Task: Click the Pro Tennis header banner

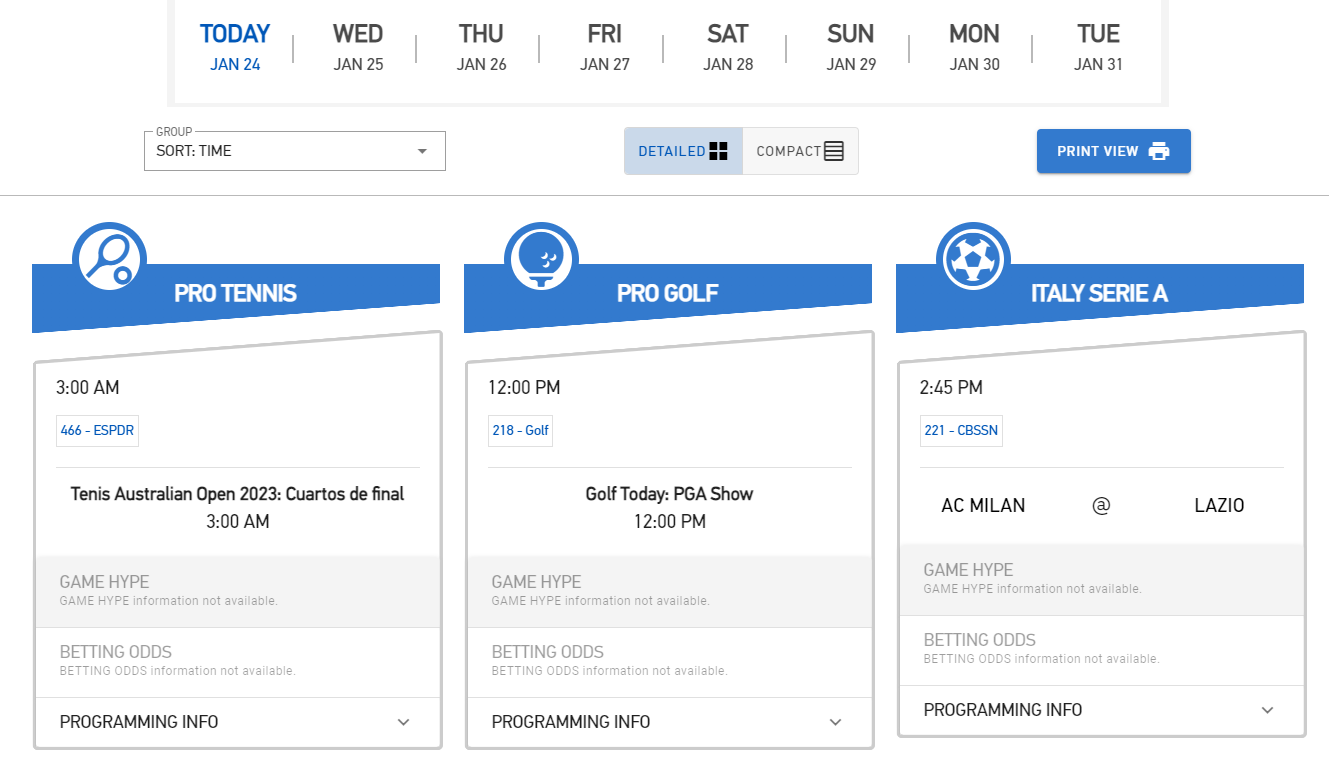Action: pyautogui.click(x=236, y=294)
